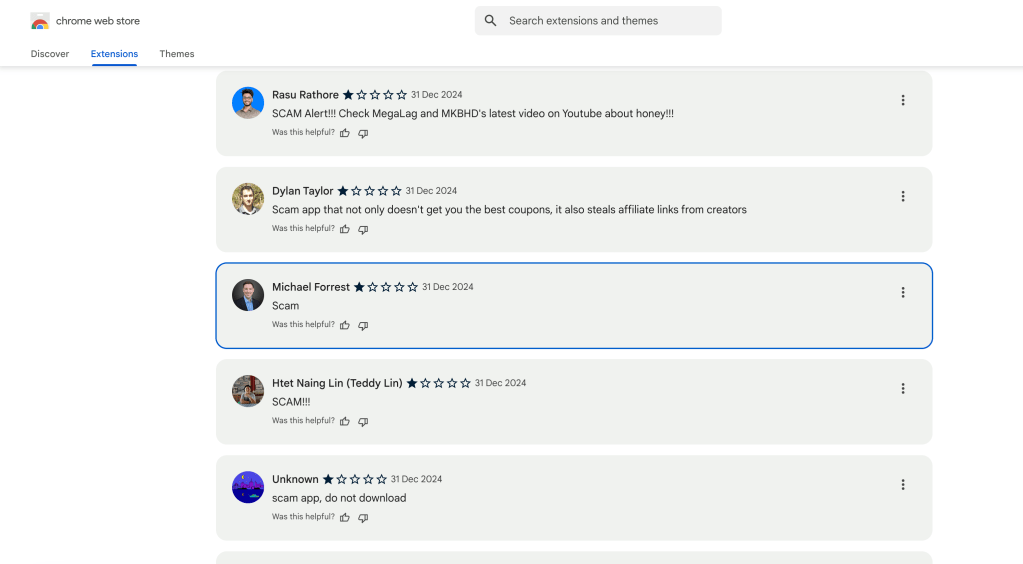Click the reviewer name Rasu Rathore
Viewport: 1023px width, 564px height.
click(305, 95)
